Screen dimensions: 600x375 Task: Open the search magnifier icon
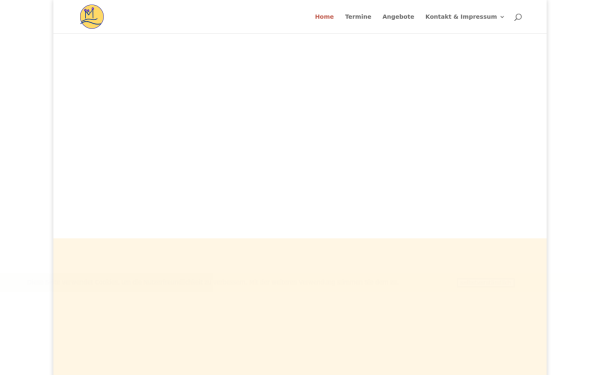(518, 17)
